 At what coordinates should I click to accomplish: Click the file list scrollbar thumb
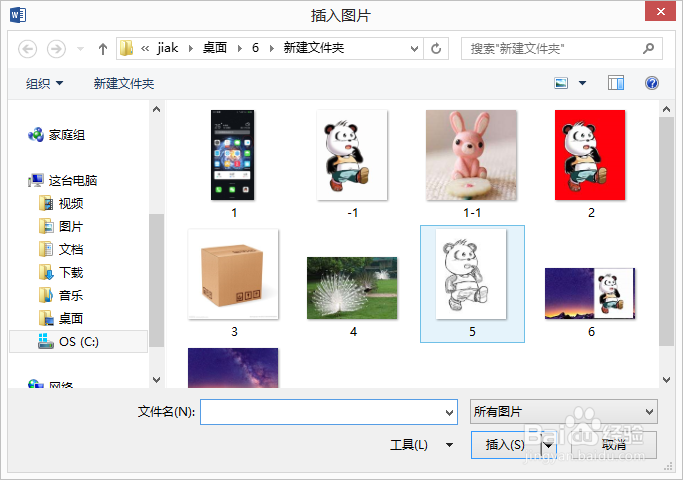[666, 231]
